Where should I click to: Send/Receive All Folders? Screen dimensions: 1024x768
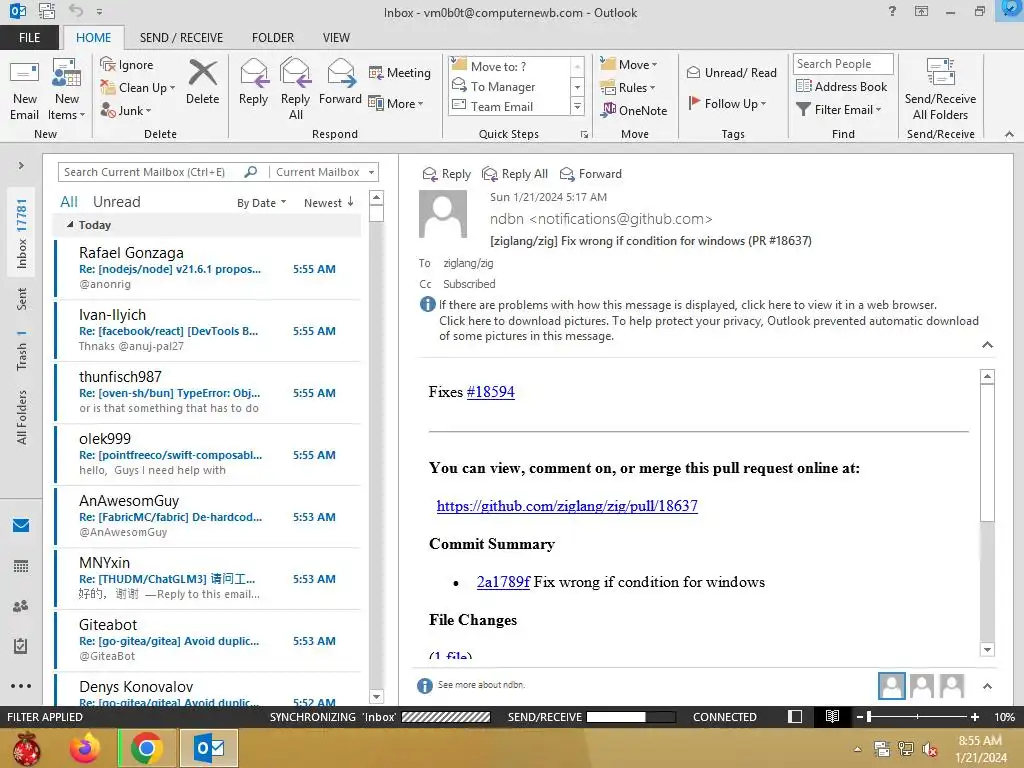pyautogui.click(x=940, y=89)
